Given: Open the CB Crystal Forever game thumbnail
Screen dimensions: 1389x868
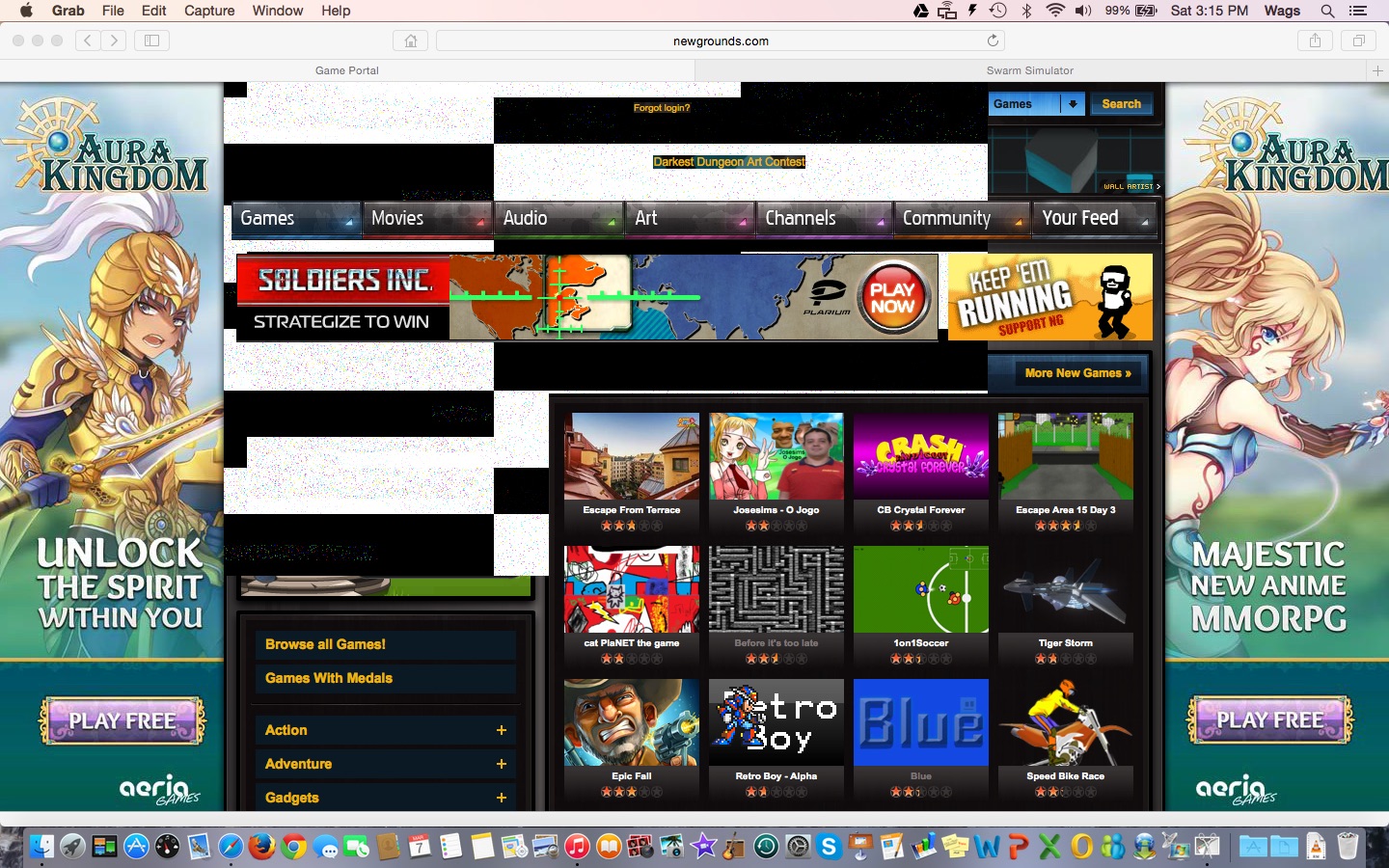Looking at the screenshot, I should point(921,456).
